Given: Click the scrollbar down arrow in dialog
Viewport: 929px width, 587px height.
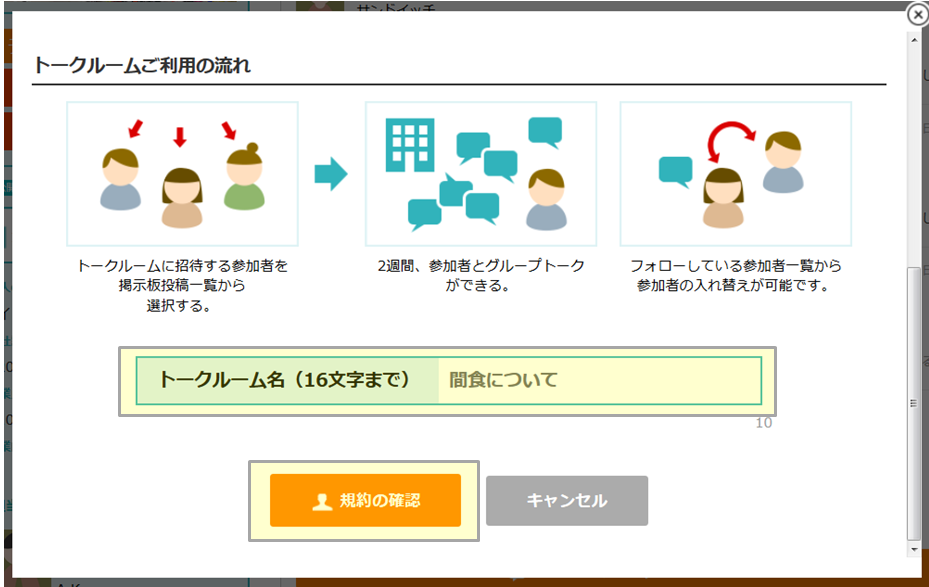Looking at the screenshot, I should [x=913, y=549].
